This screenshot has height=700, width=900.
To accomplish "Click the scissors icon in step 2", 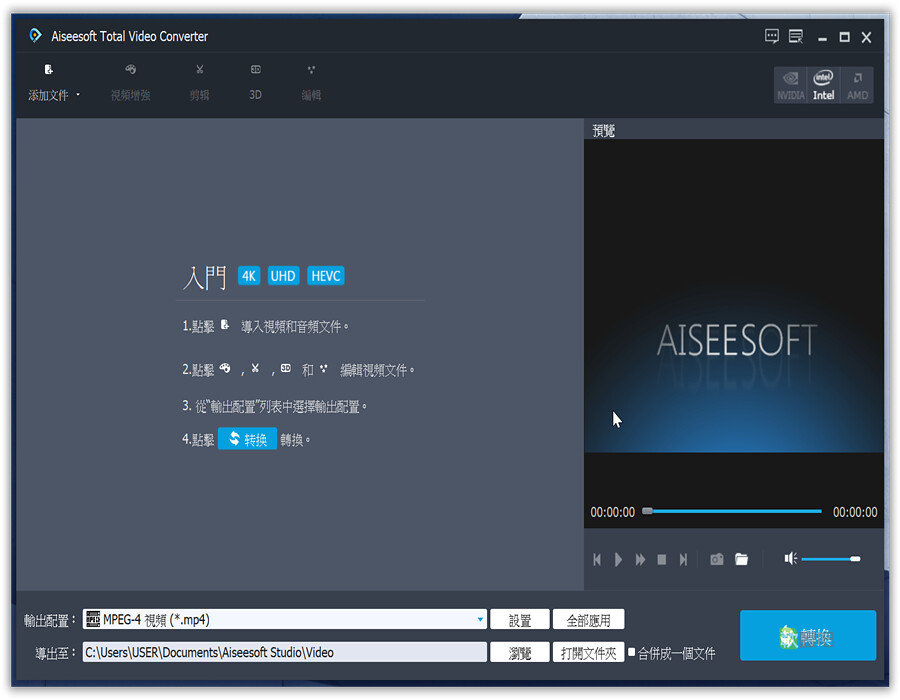I will [255, 368].
